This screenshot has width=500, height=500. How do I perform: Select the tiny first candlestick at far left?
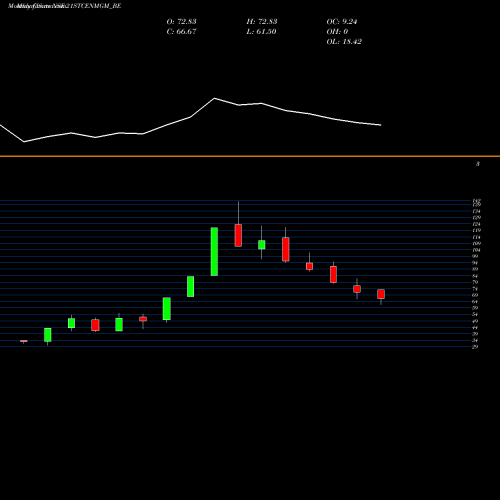tap(24, 341)
